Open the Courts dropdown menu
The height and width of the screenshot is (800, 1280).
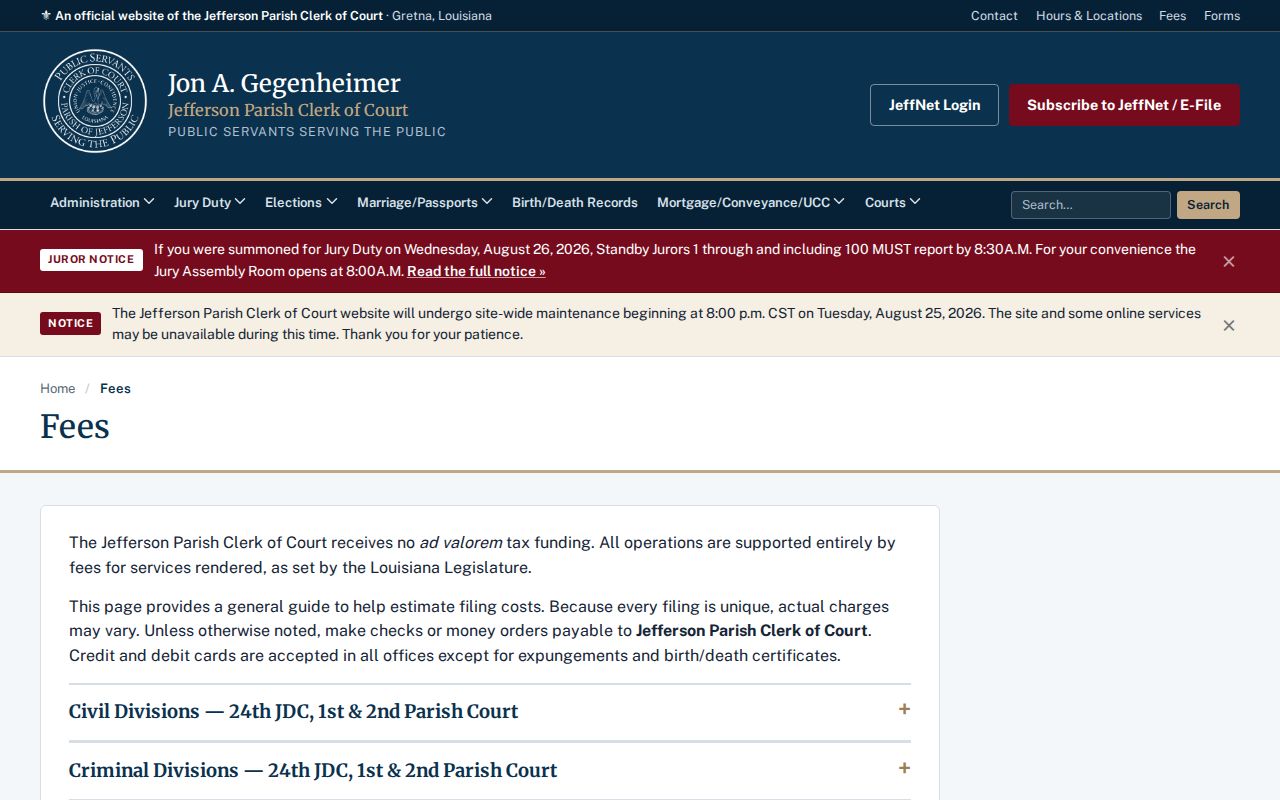point(893,202)
